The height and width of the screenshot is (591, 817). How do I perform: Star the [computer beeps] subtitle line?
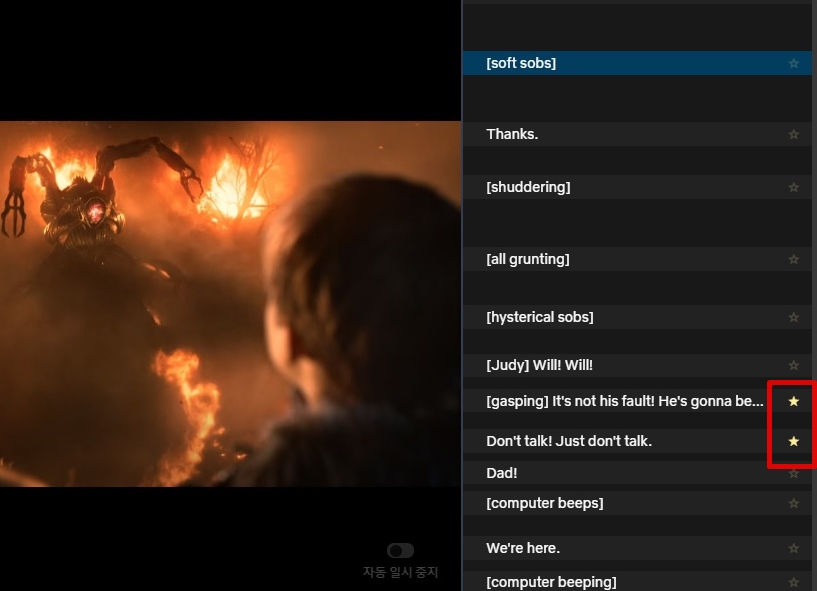coord(793,503)
